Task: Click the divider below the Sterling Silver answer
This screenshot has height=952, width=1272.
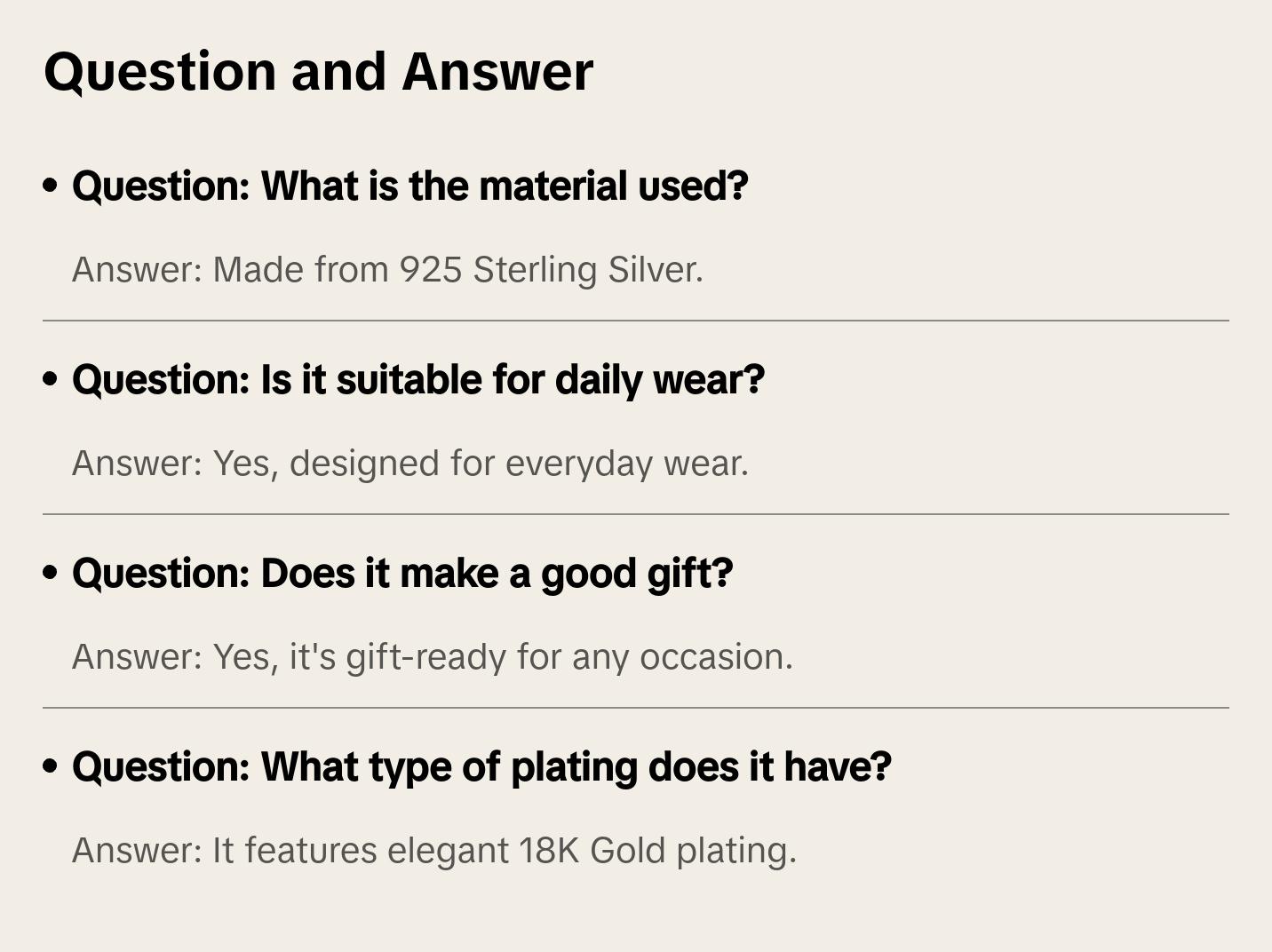Action: tap(636, 321)
